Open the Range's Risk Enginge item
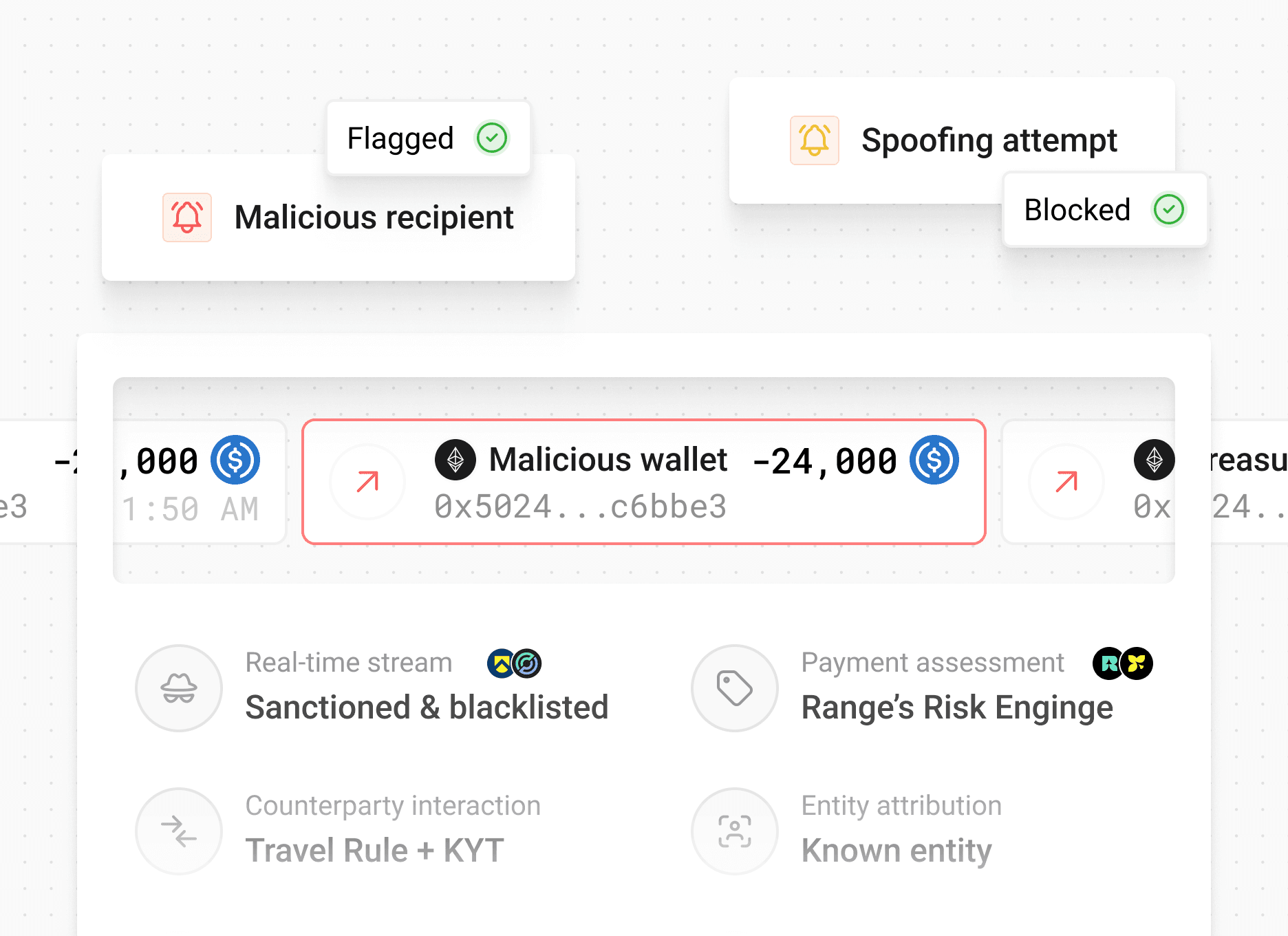 coord(957,708)
